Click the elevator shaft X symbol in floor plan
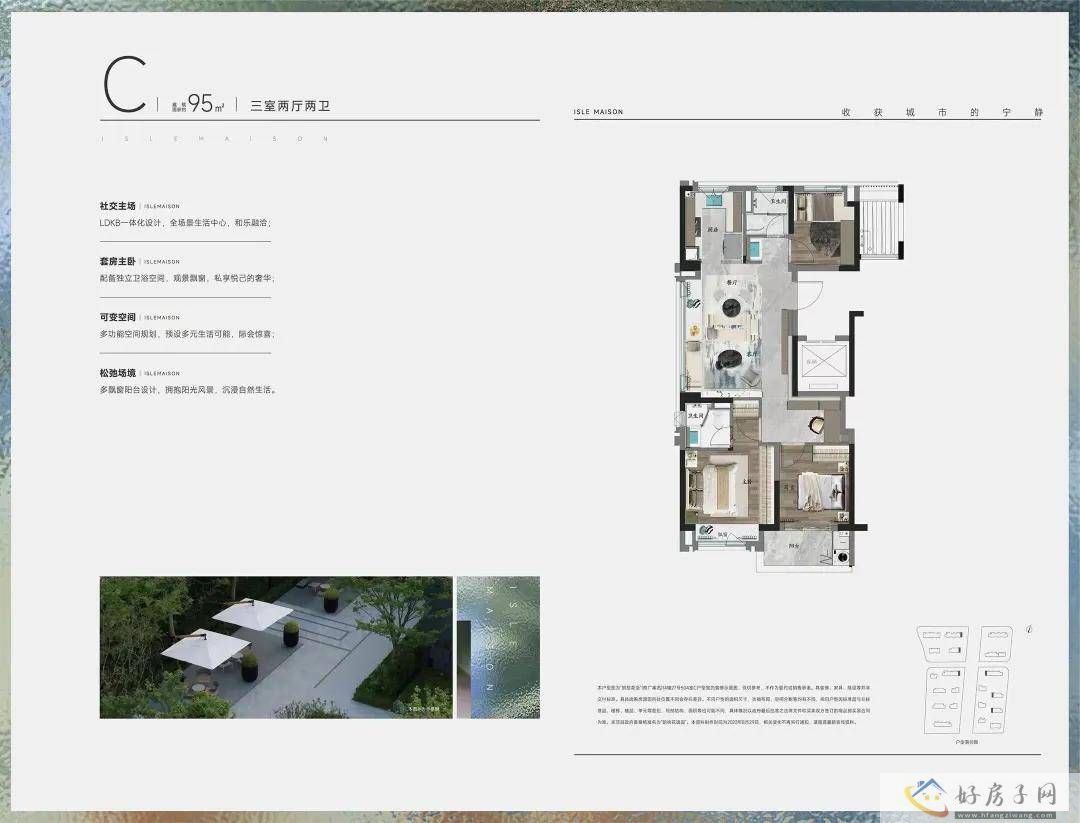This screenshot has width=1080, height=823. click(822, 361)
